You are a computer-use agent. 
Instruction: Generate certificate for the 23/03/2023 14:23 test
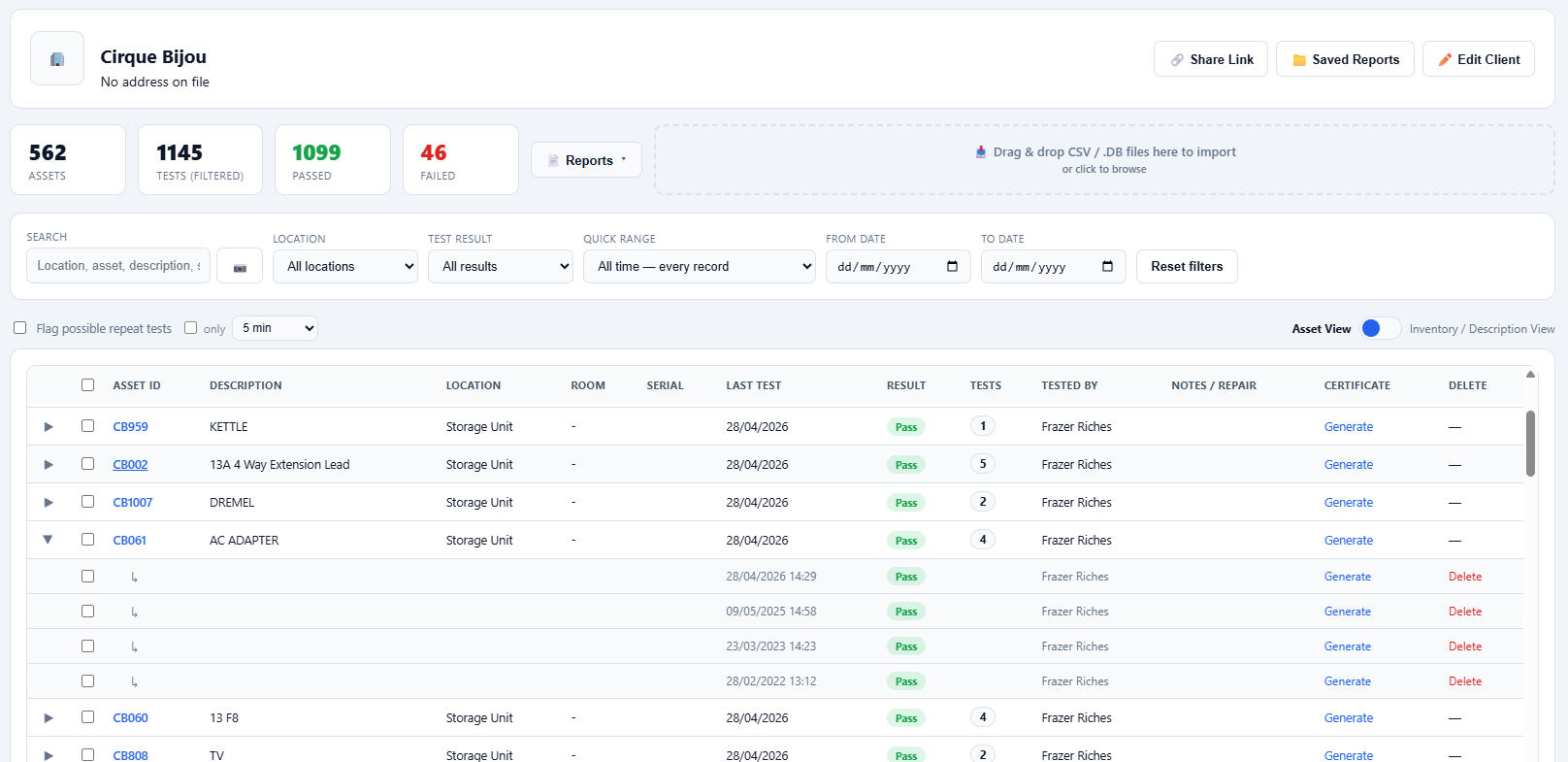(x=1348, y=646)
